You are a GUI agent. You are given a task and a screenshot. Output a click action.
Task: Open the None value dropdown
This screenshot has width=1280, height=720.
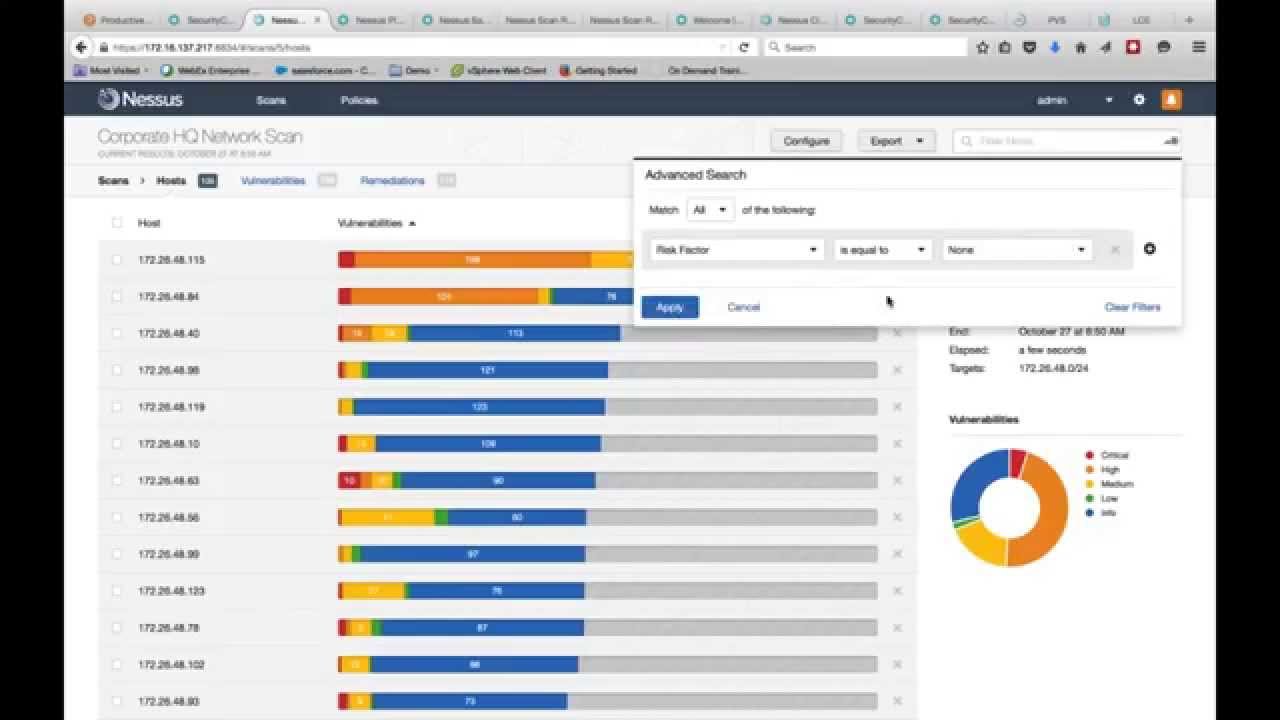pyautogui.click(x=1017, y=250)
